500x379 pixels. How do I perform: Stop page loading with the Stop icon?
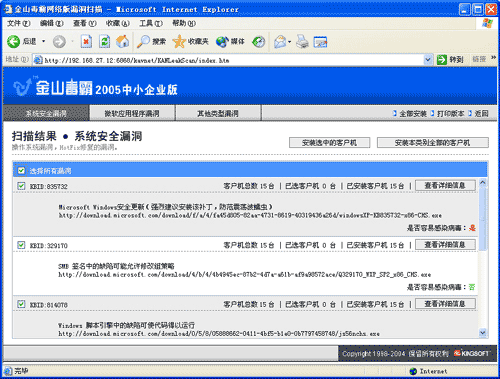point(86,42)
